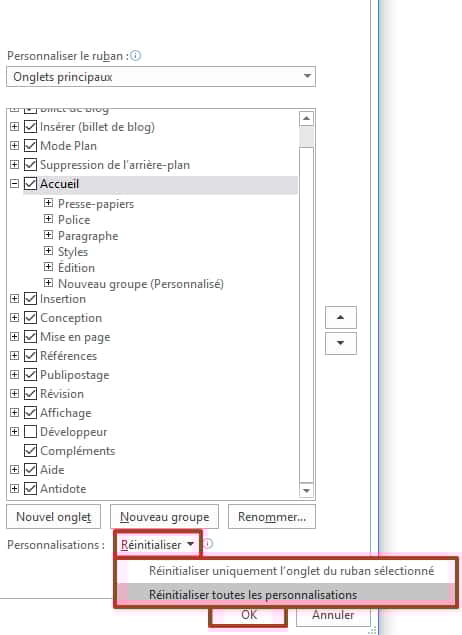Collapse the Accueil tab tree node
Image resolution: width=462 pixels, height=635 pixels.
coord(14,184)
